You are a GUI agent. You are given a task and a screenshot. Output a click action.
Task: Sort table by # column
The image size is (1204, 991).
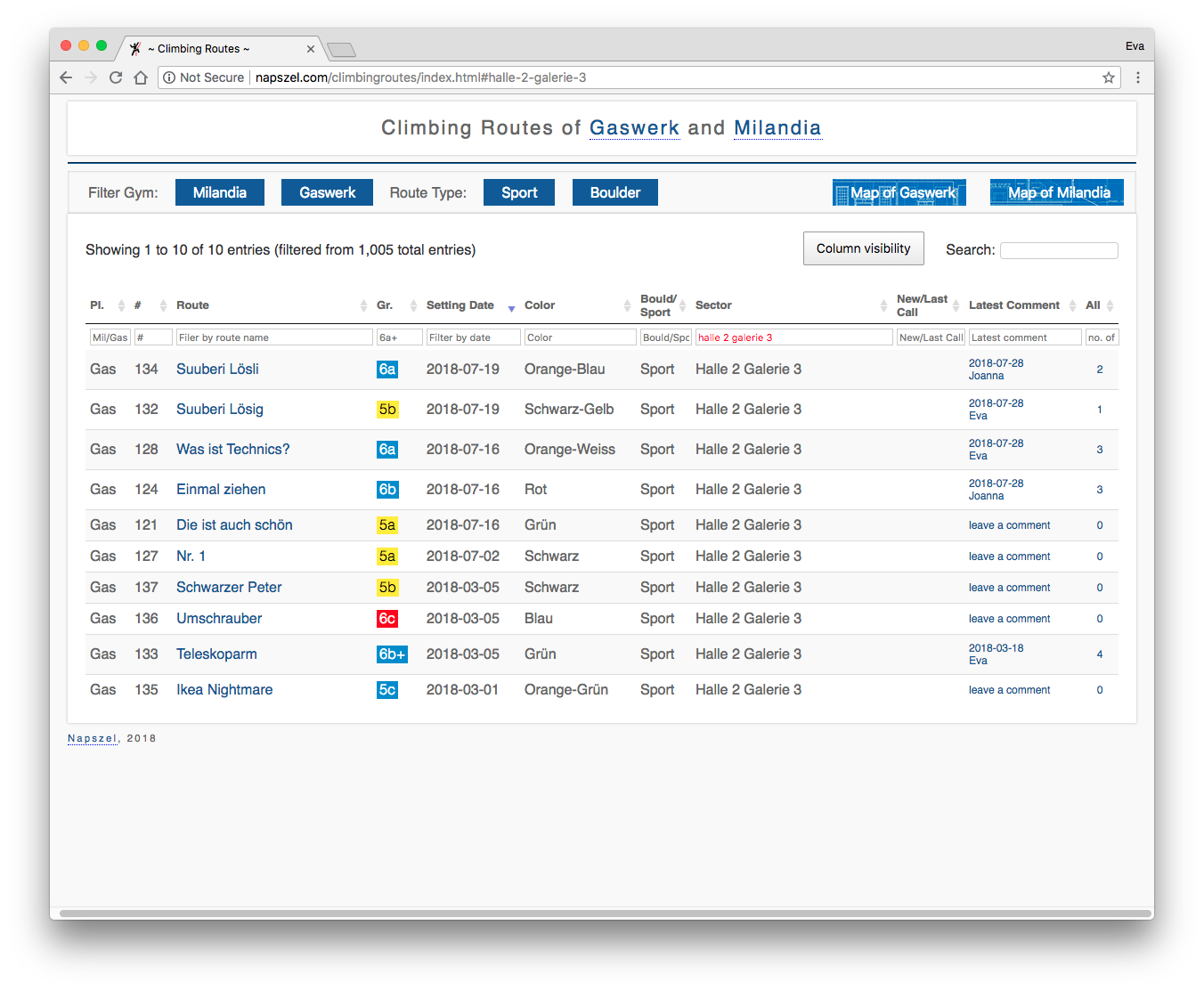tap(150, 305)
